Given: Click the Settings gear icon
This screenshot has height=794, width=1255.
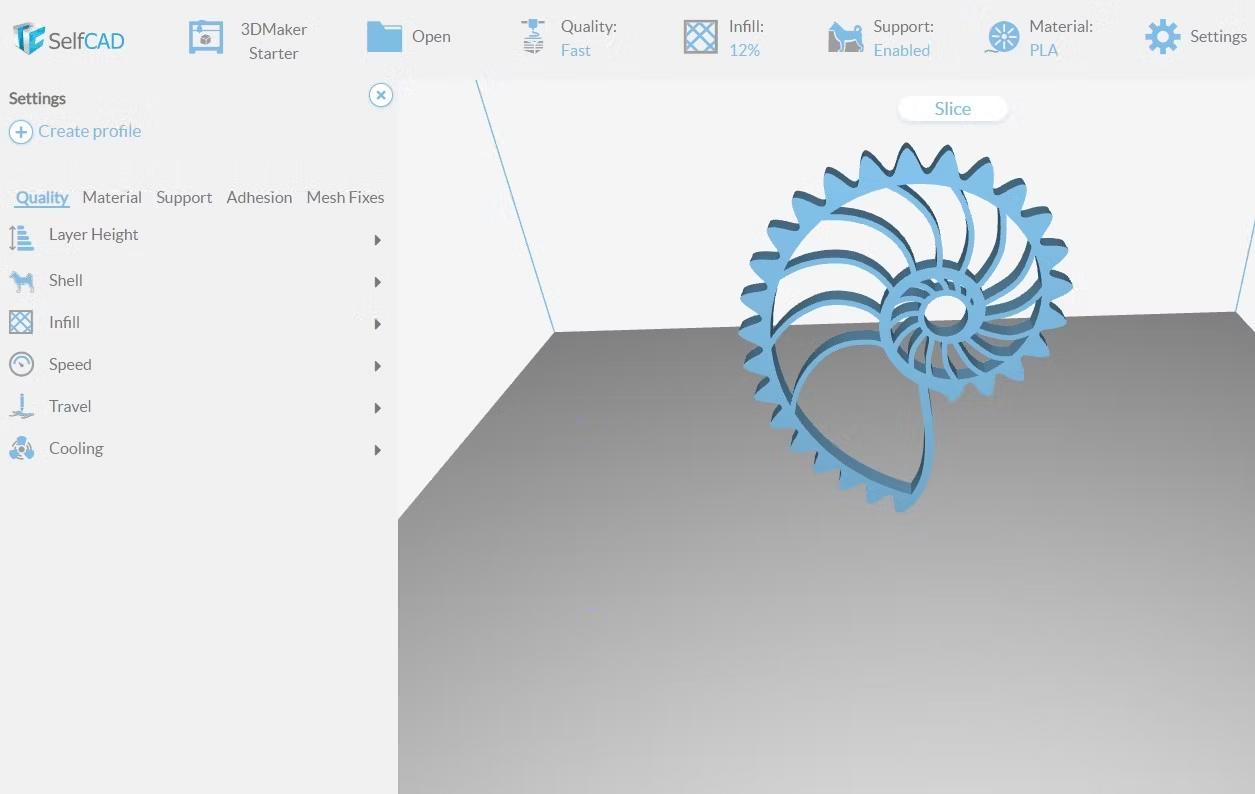Looking at the screenshot, I should pyautogui.click(x=1161, y=36).
